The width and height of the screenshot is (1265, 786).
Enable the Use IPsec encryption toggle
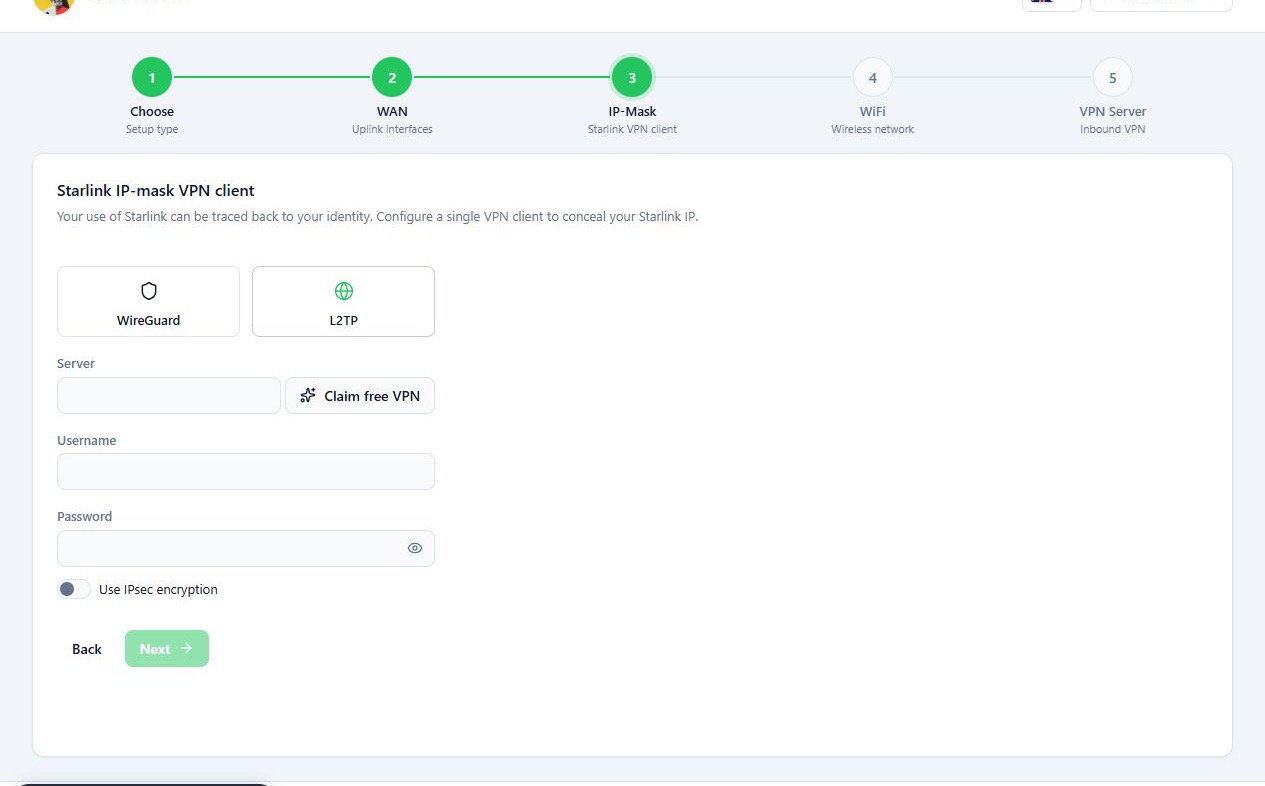[74, 589]
